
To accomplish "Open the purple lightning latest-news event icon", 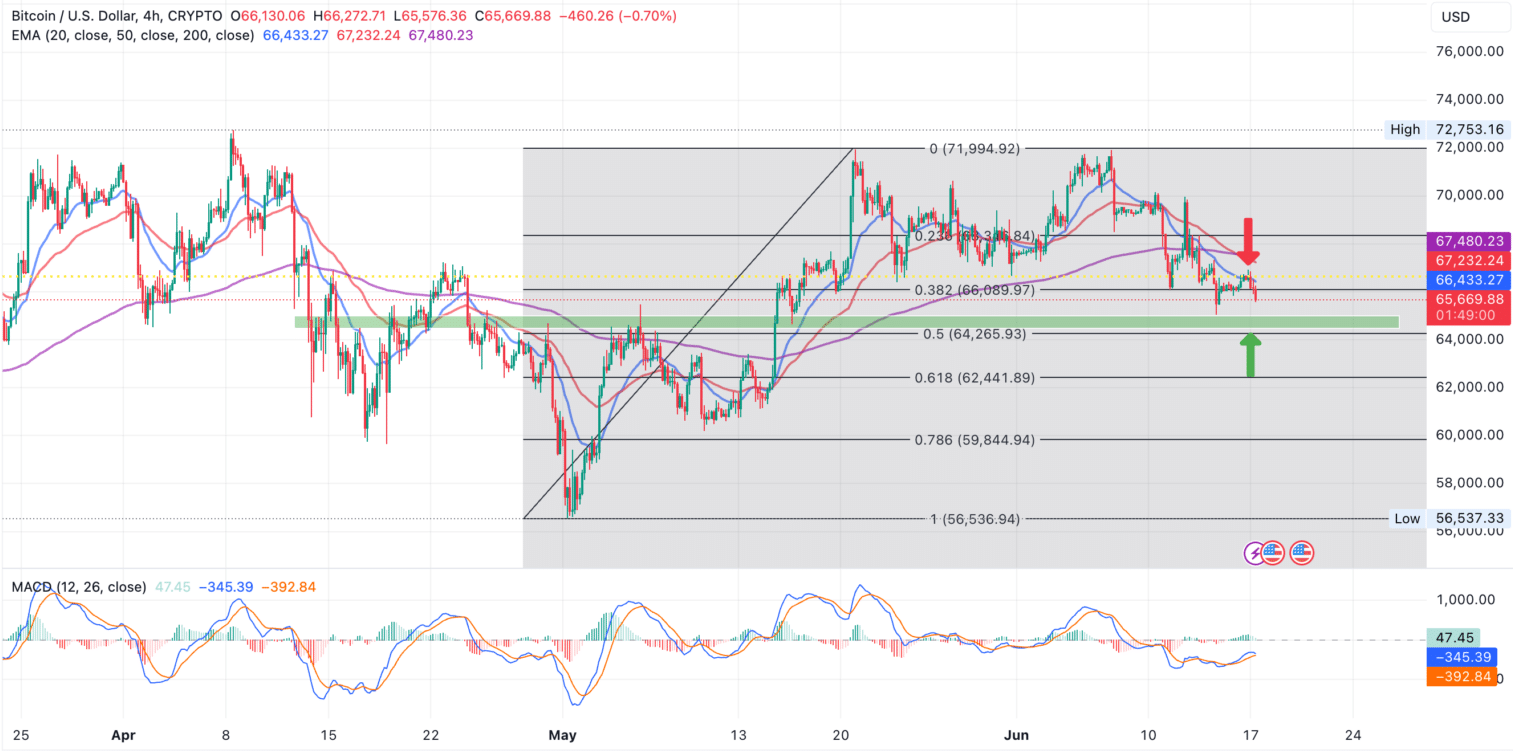I will 1253,551.
